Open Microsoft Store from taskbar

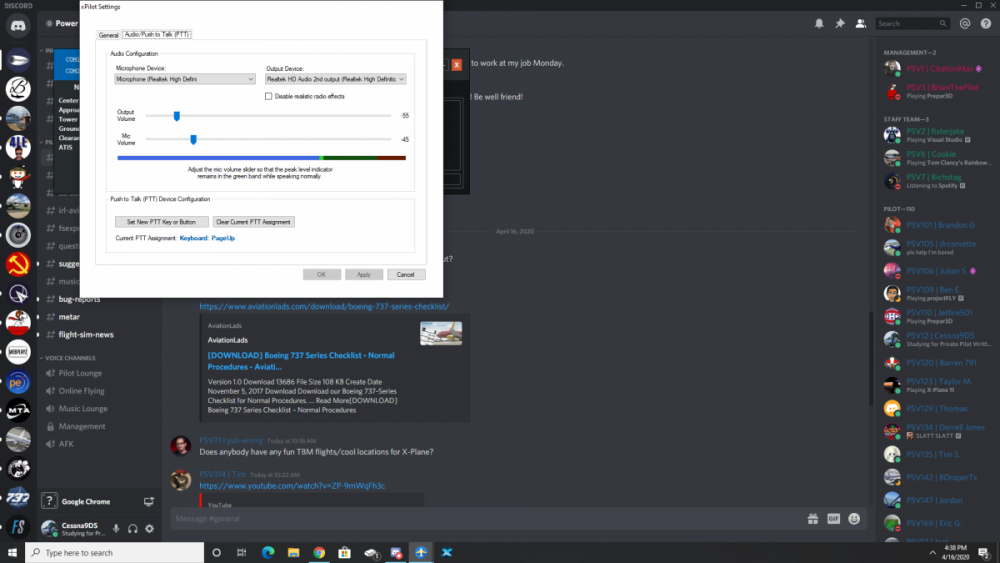pos(344,553)
